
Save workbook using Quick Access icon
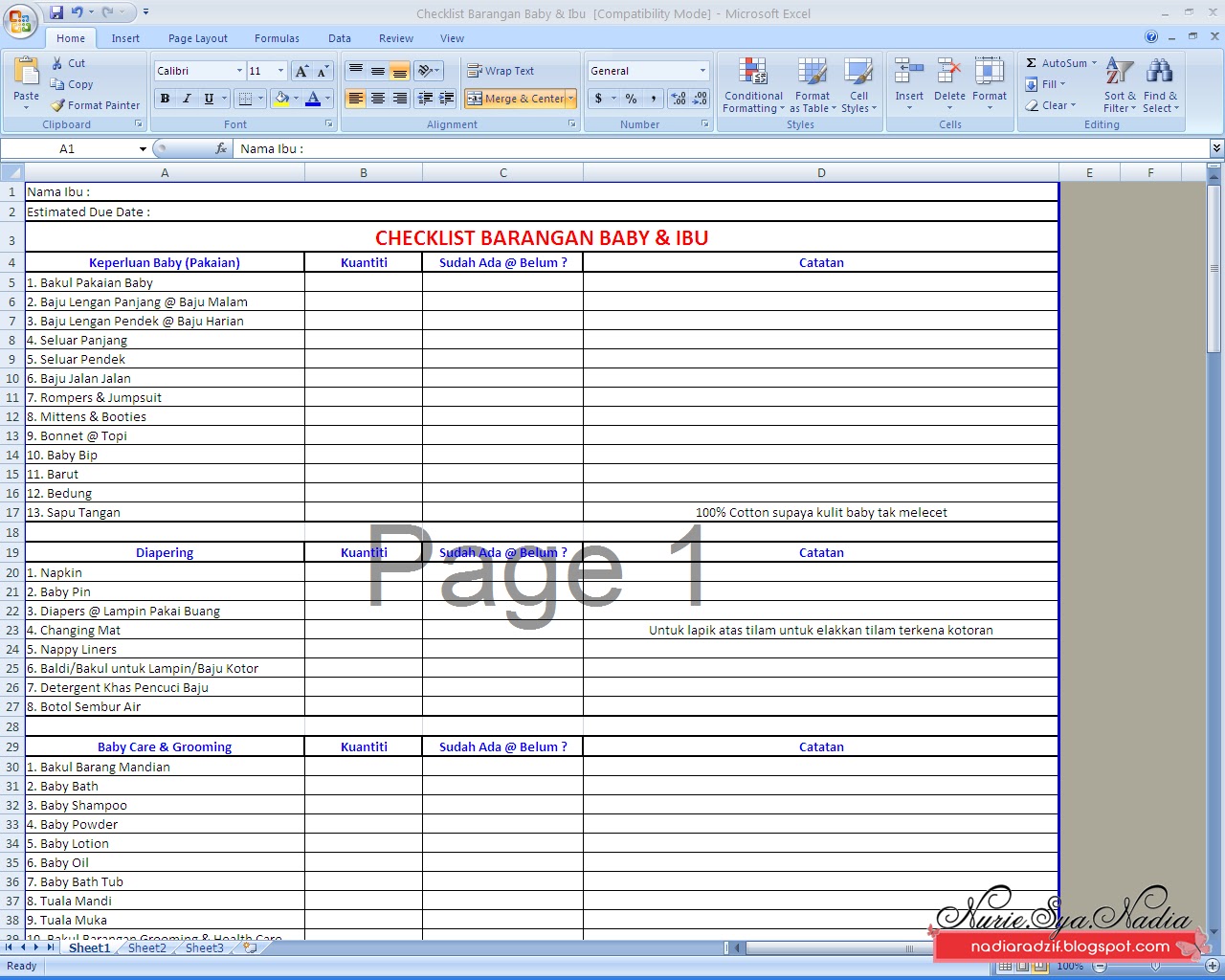click(56, 12)
